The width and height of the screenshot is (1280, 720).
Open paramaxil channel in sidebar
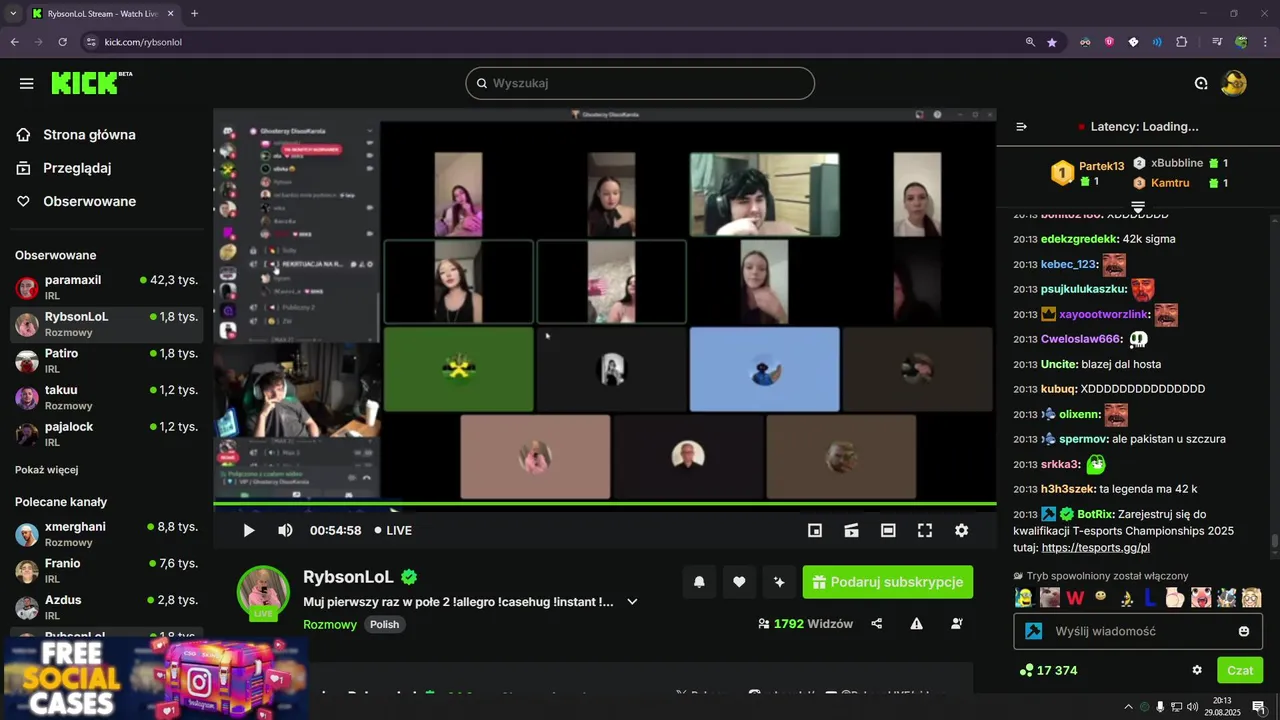[x=106, y=288]
